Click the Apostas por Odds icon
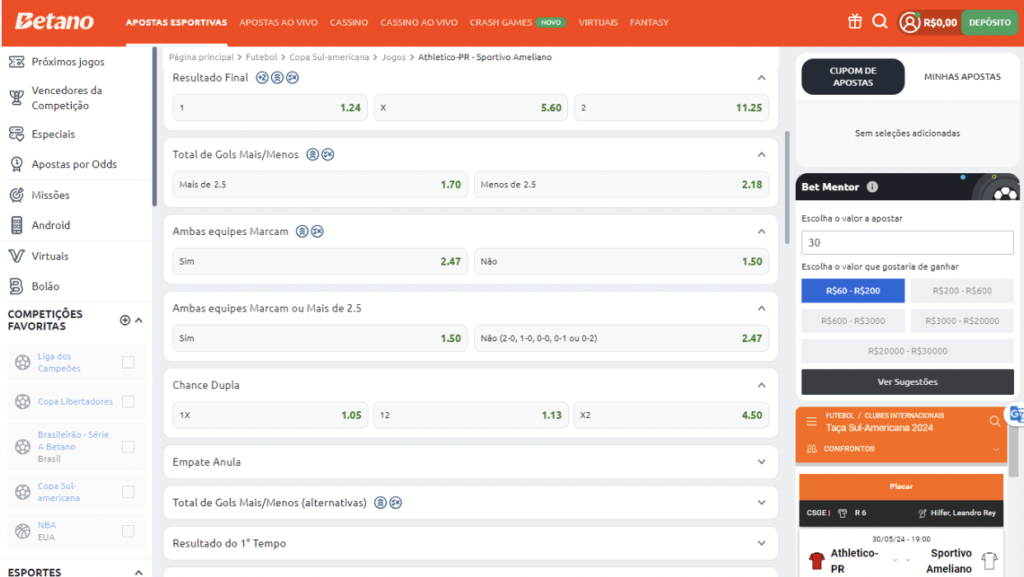 (16, 164)
